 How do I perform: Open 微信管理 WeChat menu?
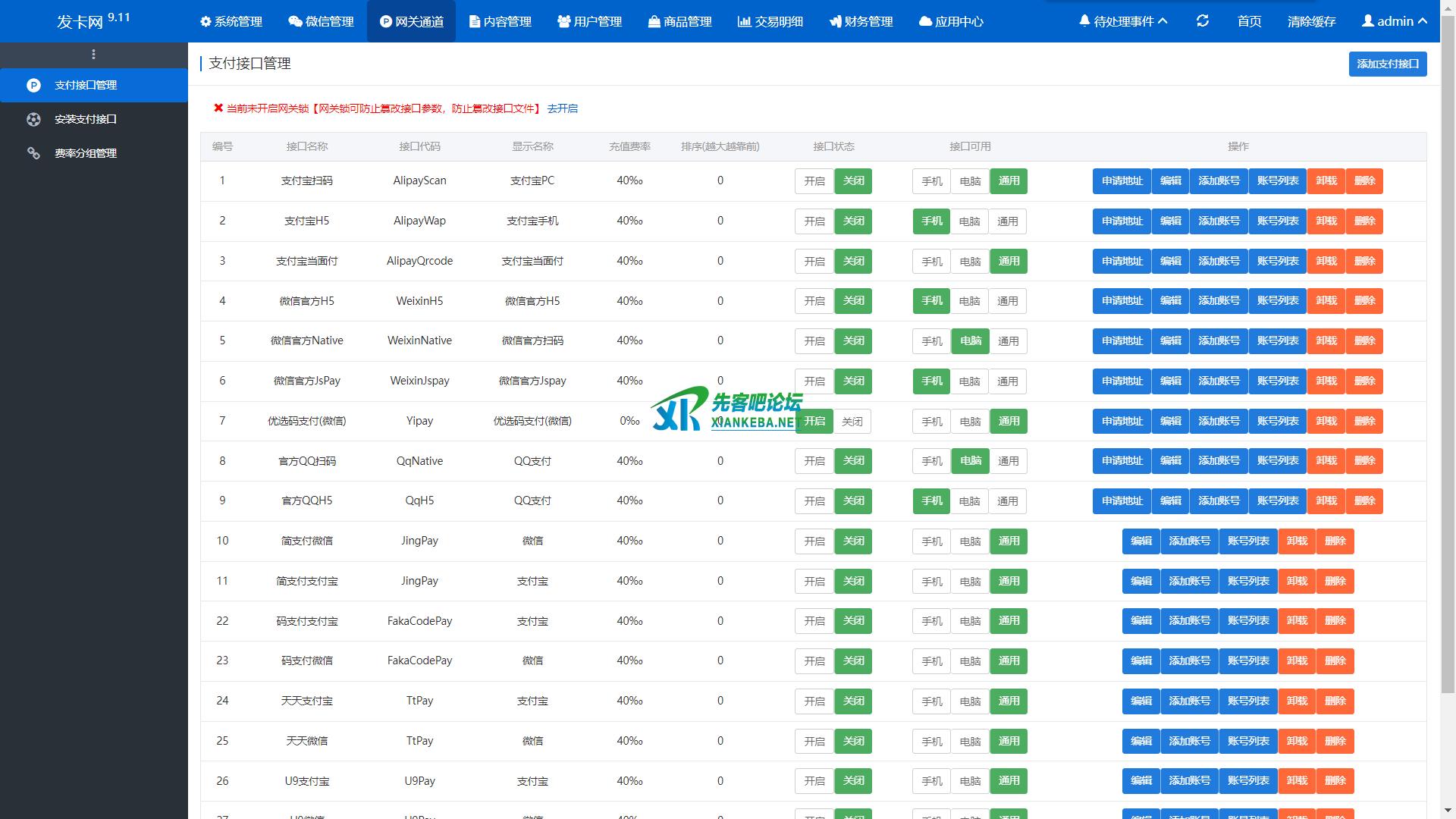[x=322, y=21]
